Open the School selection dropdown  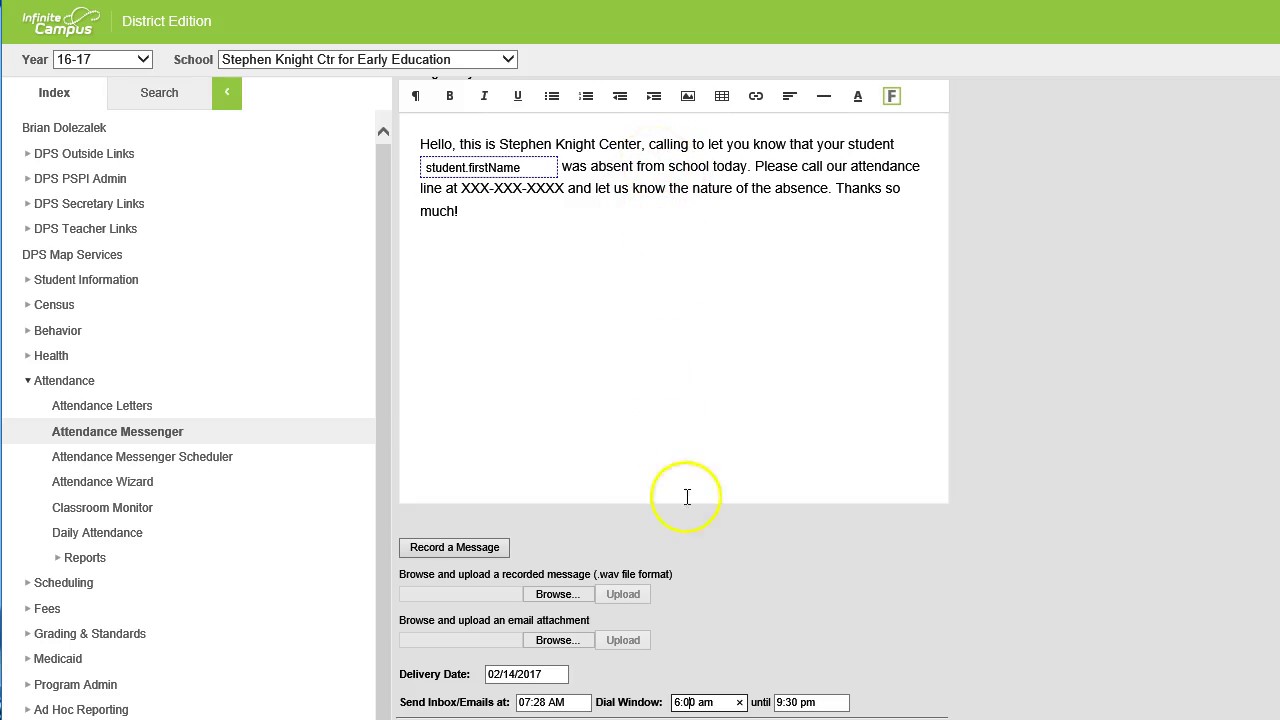367,59
